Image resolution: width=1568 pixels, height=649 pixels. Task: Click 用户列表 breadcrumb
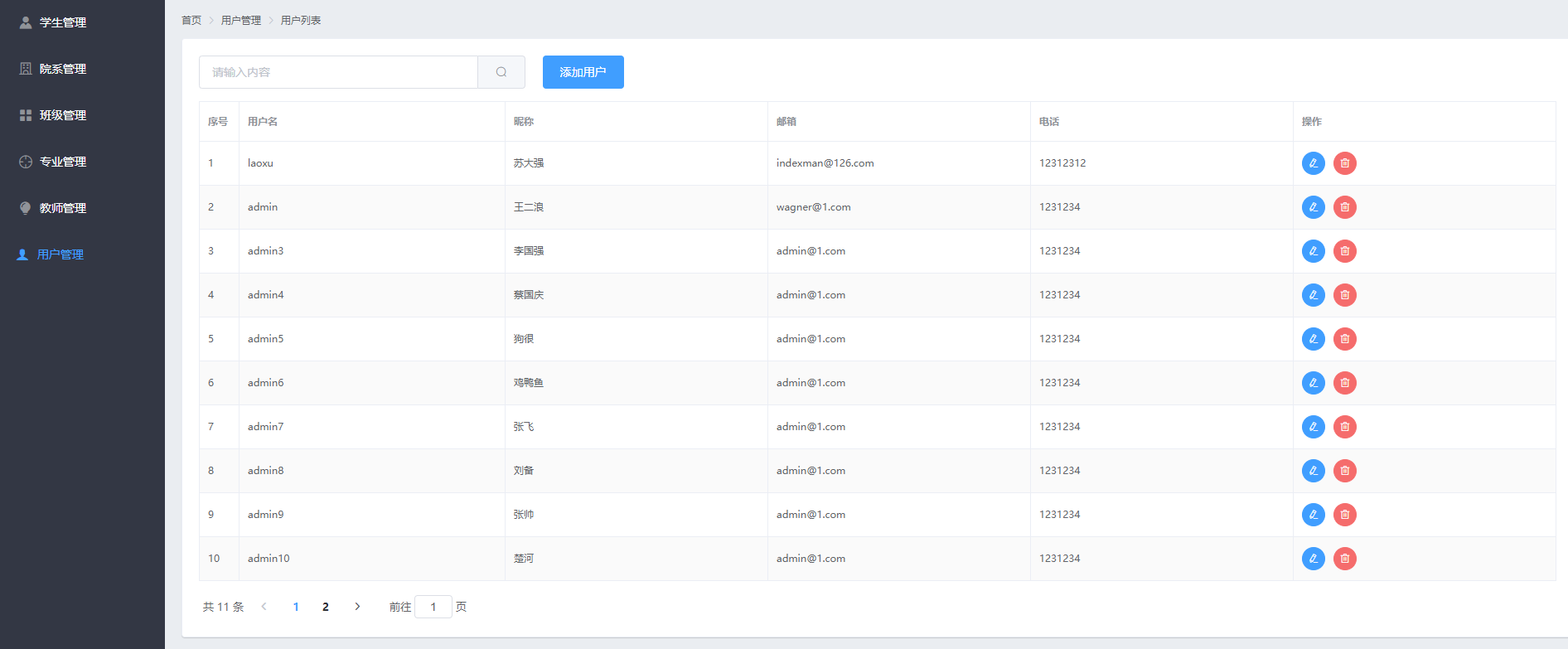pos(301,20)
